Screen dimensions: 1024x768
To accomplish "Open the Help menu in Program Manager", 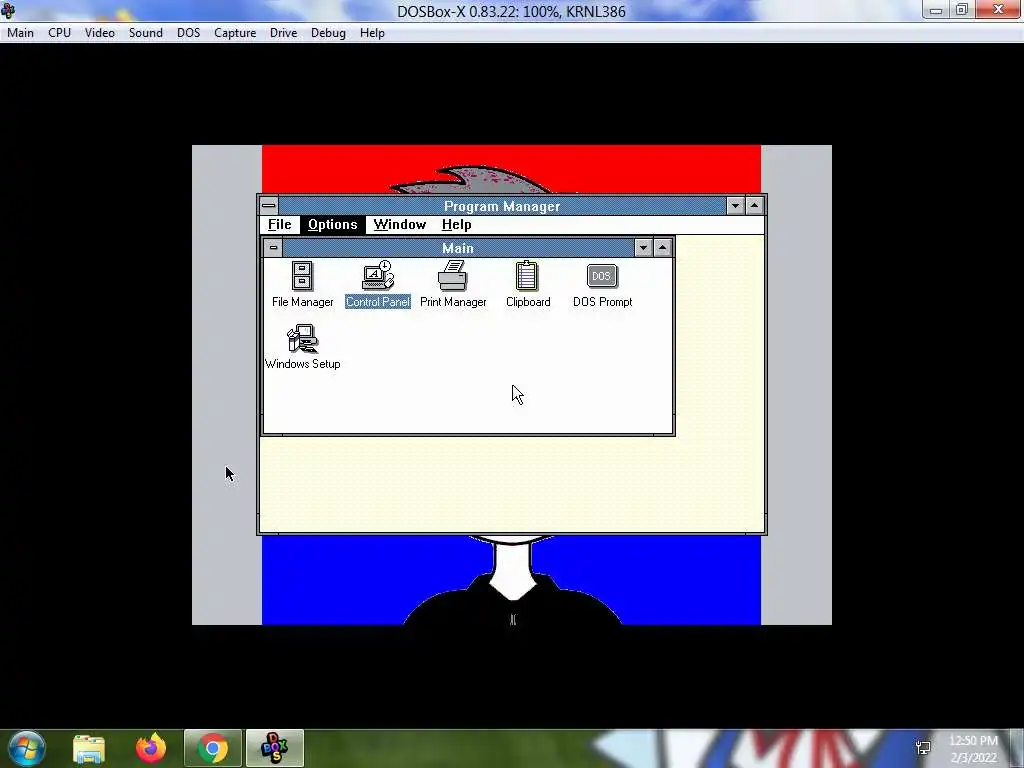I will [456, 225].
